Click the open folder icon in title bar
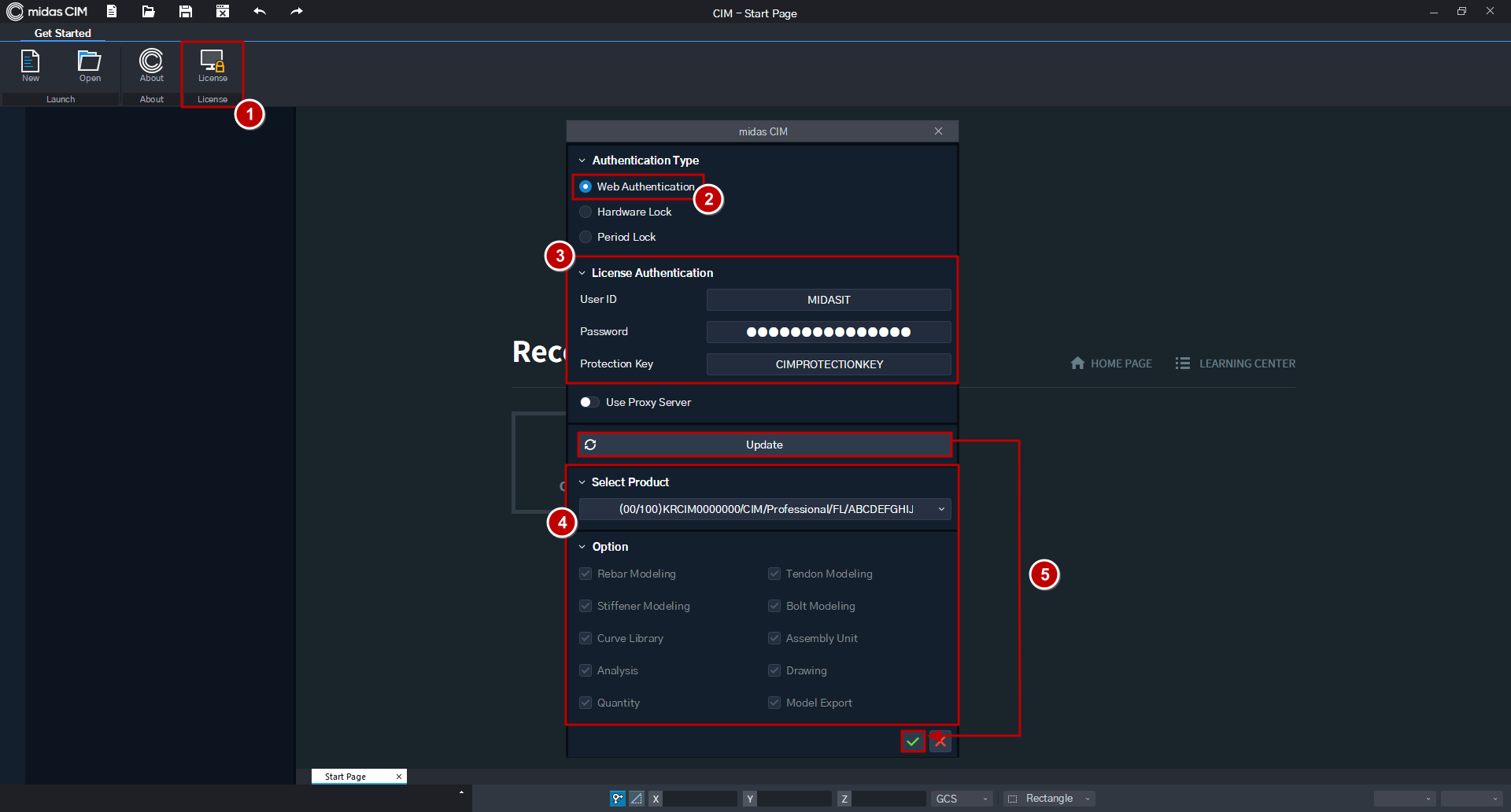The height and width of the screenshot is (812, 1511). click(148, 11)
